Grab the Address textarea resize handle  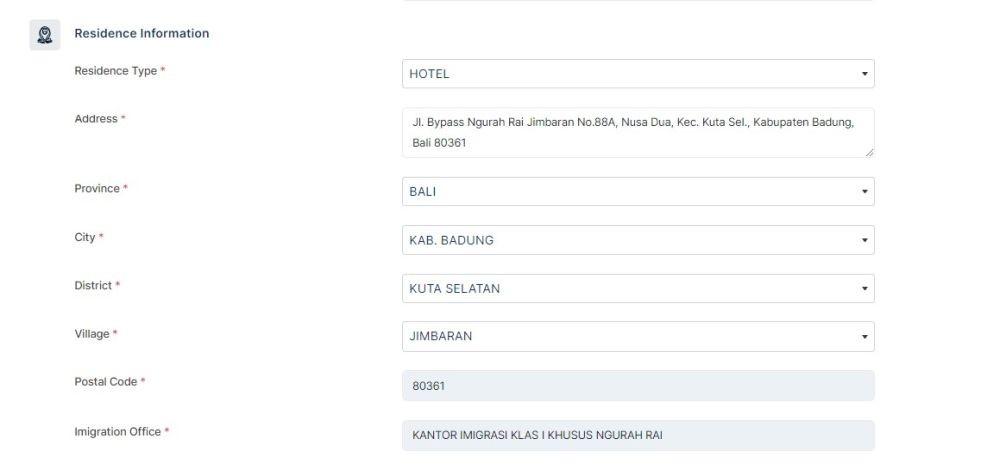869,152
